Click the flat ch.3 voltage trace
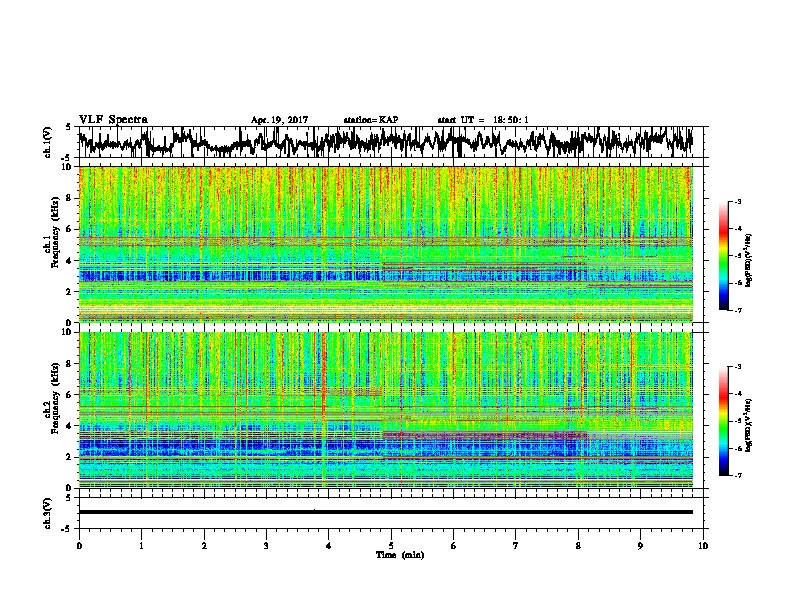The width and height of the screenshot is (792, 612). (x=386, y=512)
